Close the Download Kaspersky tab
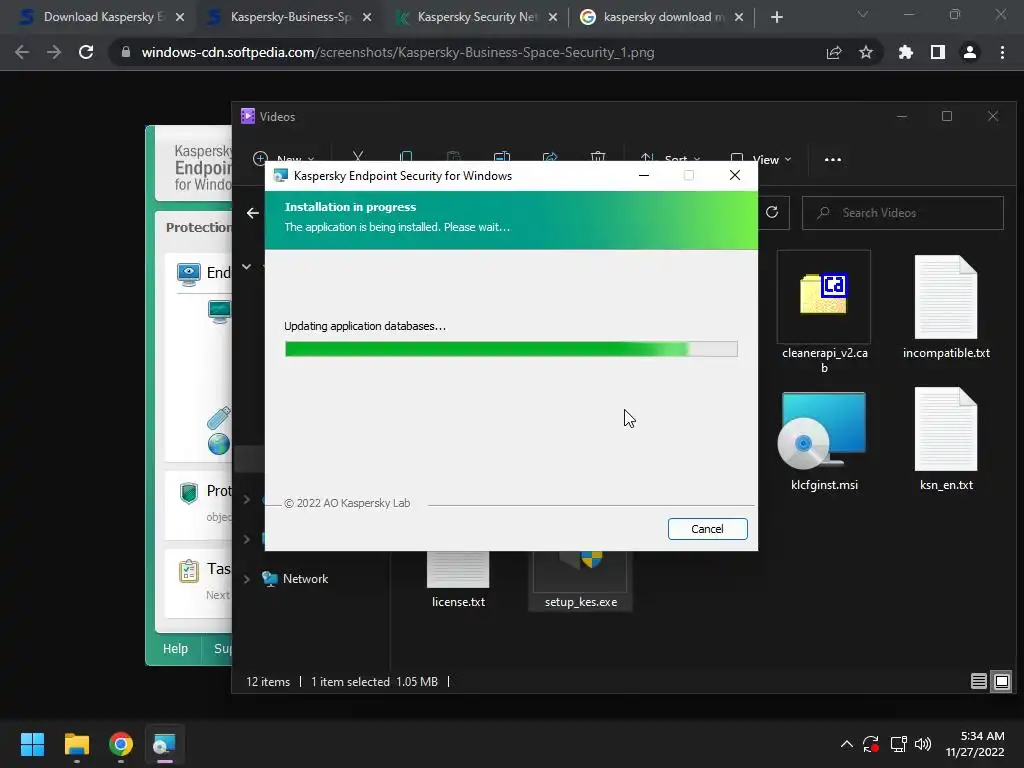The width and height of the screenshot is (1024, 768). tap(180, 17)
